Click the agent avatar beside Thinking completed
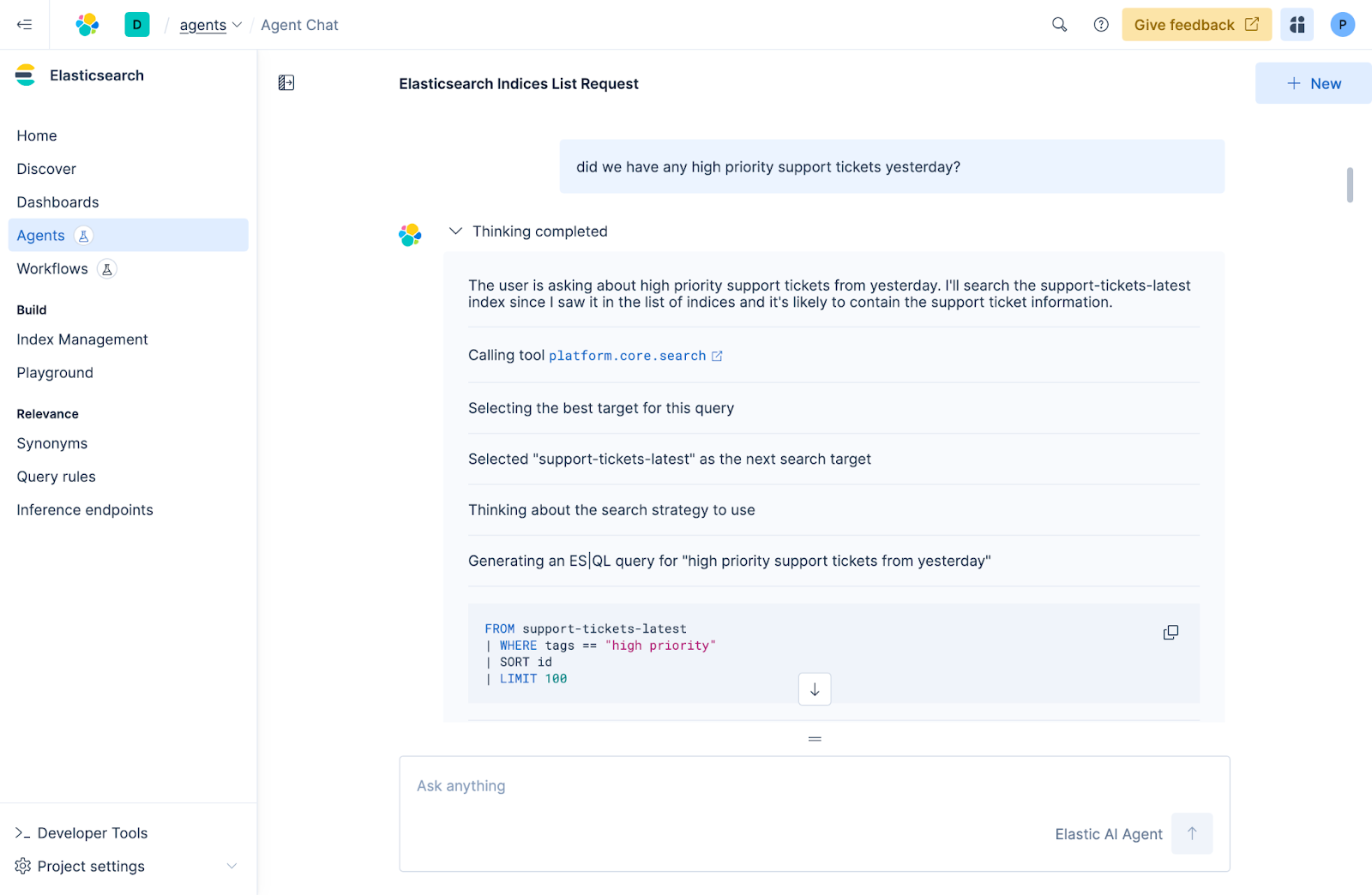 tap(410, 235)
